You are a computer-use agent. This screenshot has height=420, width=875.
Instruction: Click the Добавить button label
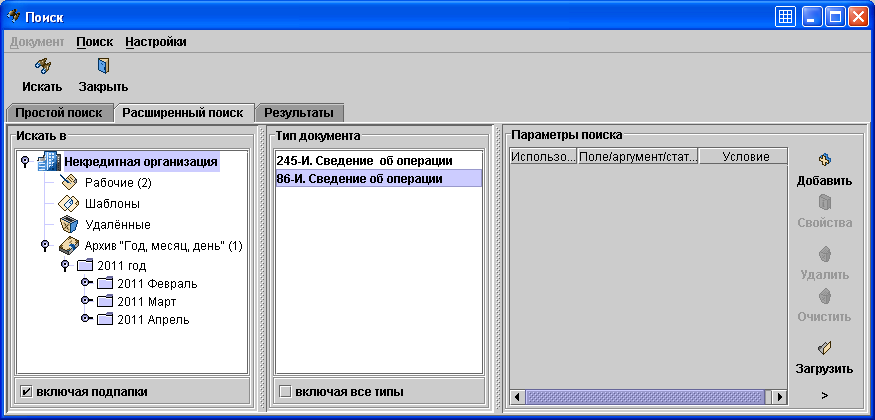(824, 181)
